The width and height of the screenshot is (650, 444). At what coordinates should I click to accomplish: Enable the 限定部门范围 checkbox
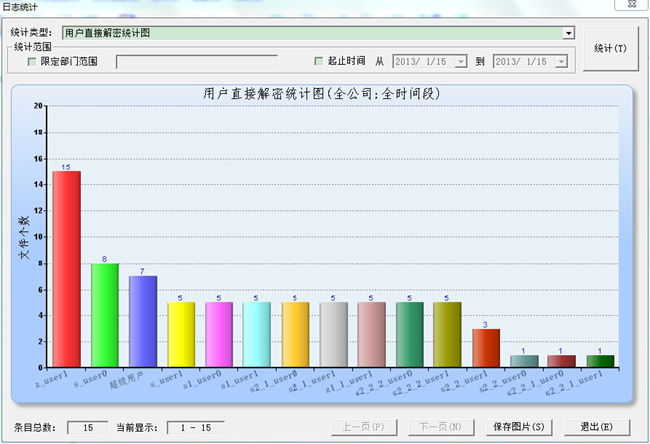32,61
